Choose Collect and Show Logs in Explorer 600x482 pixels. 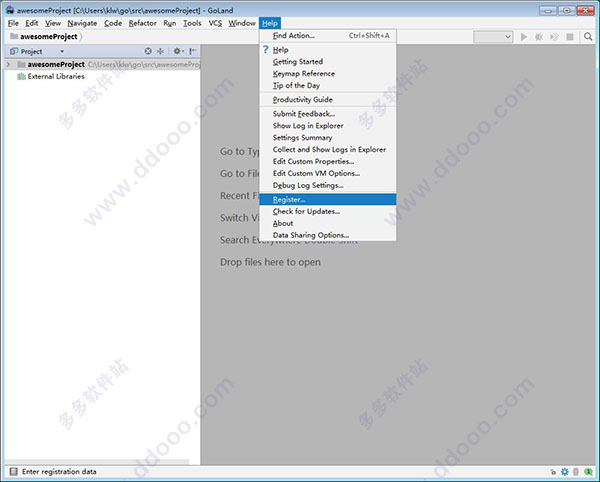pyautogui.click(x=328, y=149)
